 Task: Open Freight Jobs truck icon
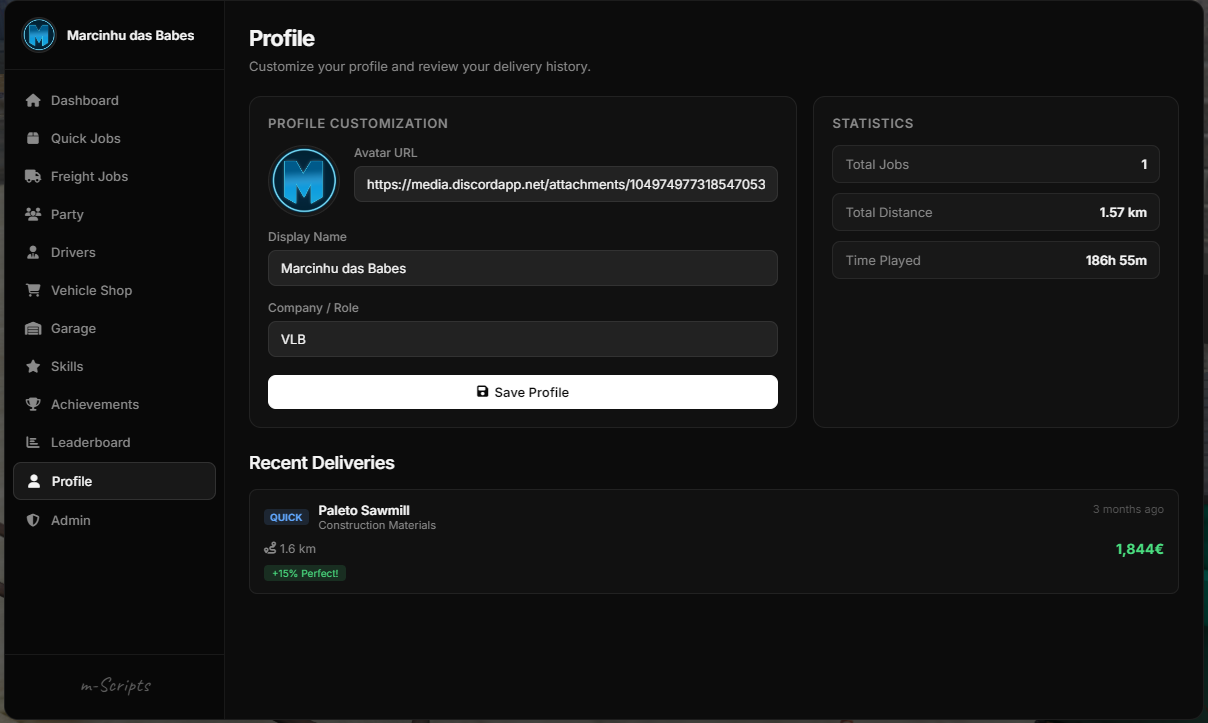click(33, 176)
